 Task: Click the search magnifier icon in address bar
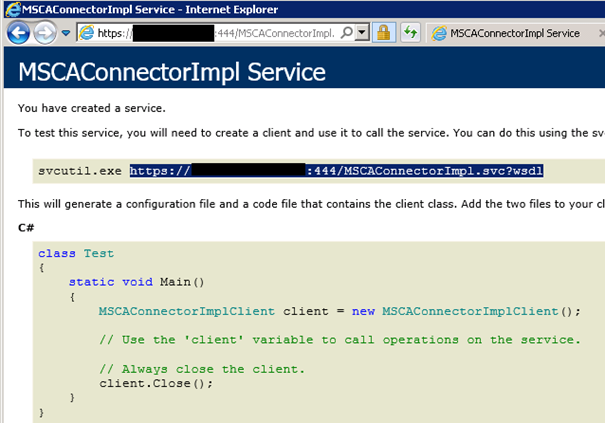tap(345, 33)
